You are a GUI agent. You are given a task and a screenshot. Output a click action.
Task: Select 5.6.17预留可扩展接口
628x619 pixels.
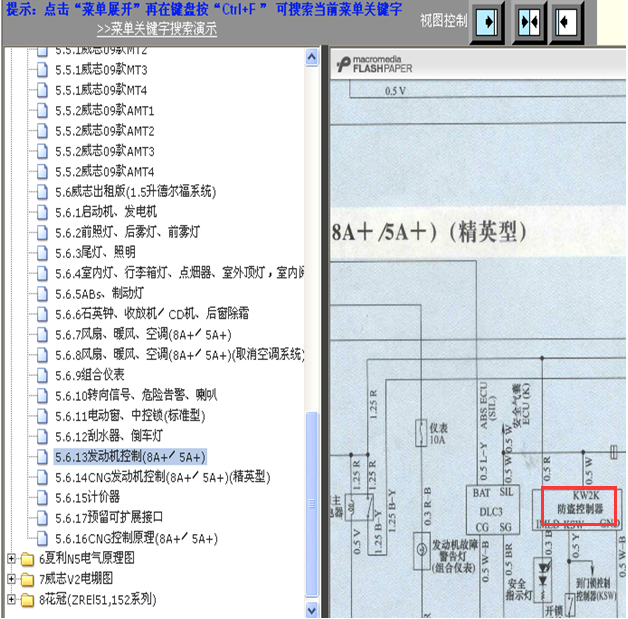pos(109,518)
